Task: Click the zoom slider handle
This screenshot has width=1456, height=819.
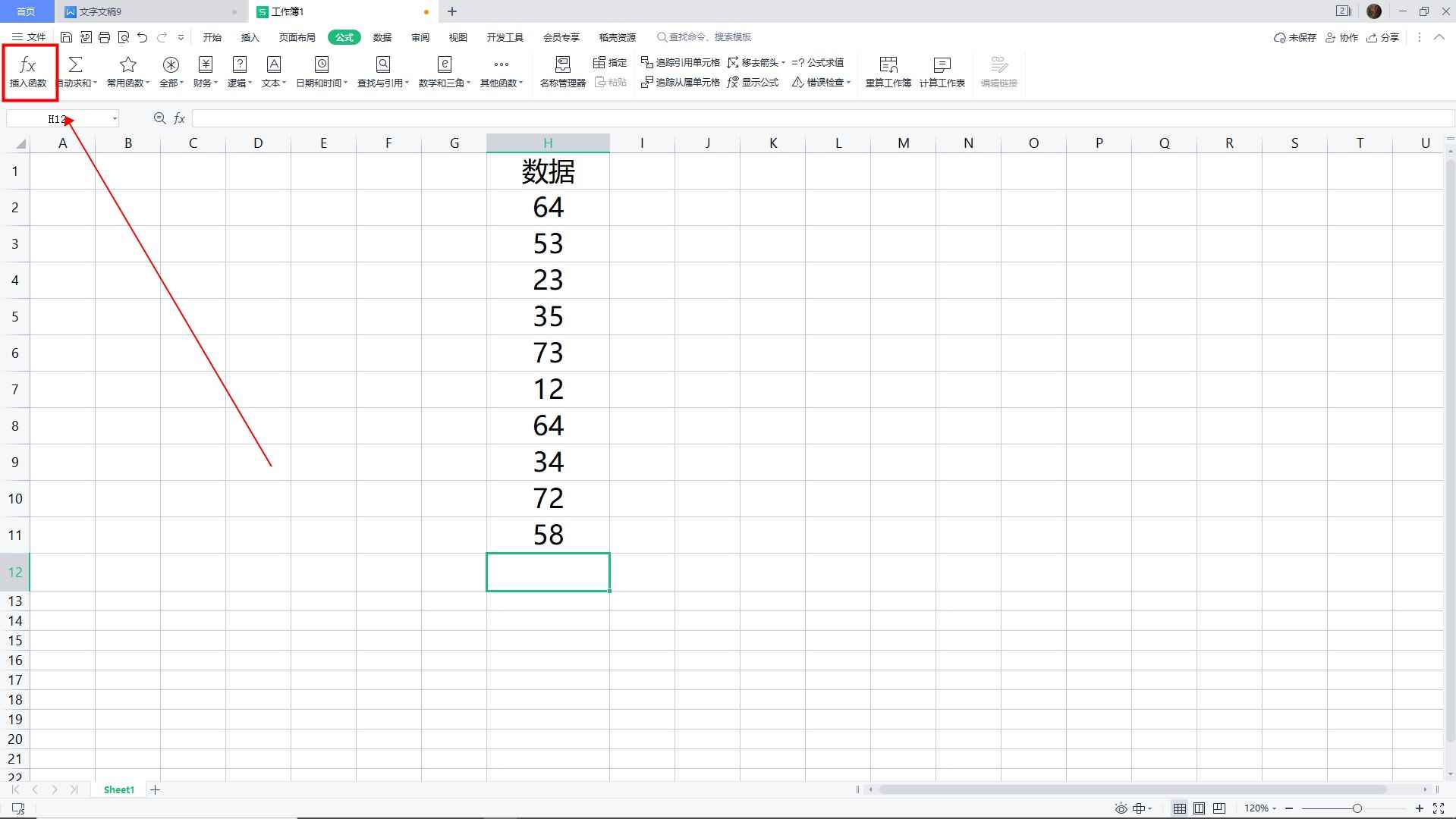Action: (x=1357, y=808)
